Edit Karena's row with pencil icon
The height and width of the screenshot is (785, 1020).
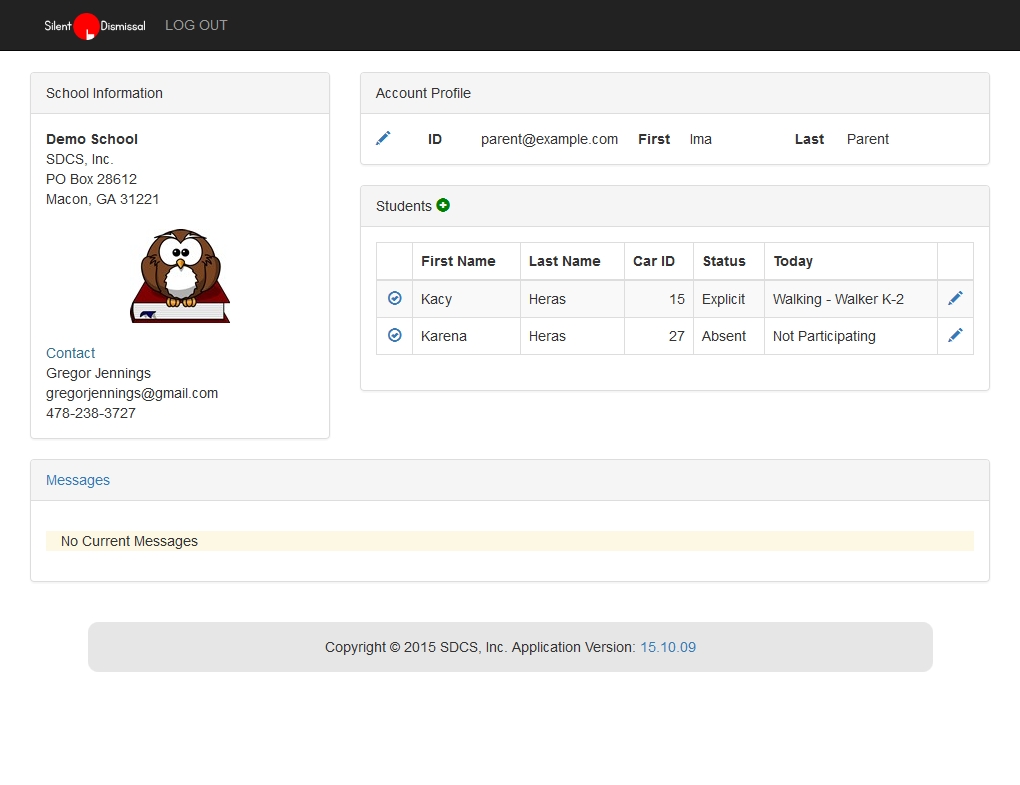pos(955,335)
